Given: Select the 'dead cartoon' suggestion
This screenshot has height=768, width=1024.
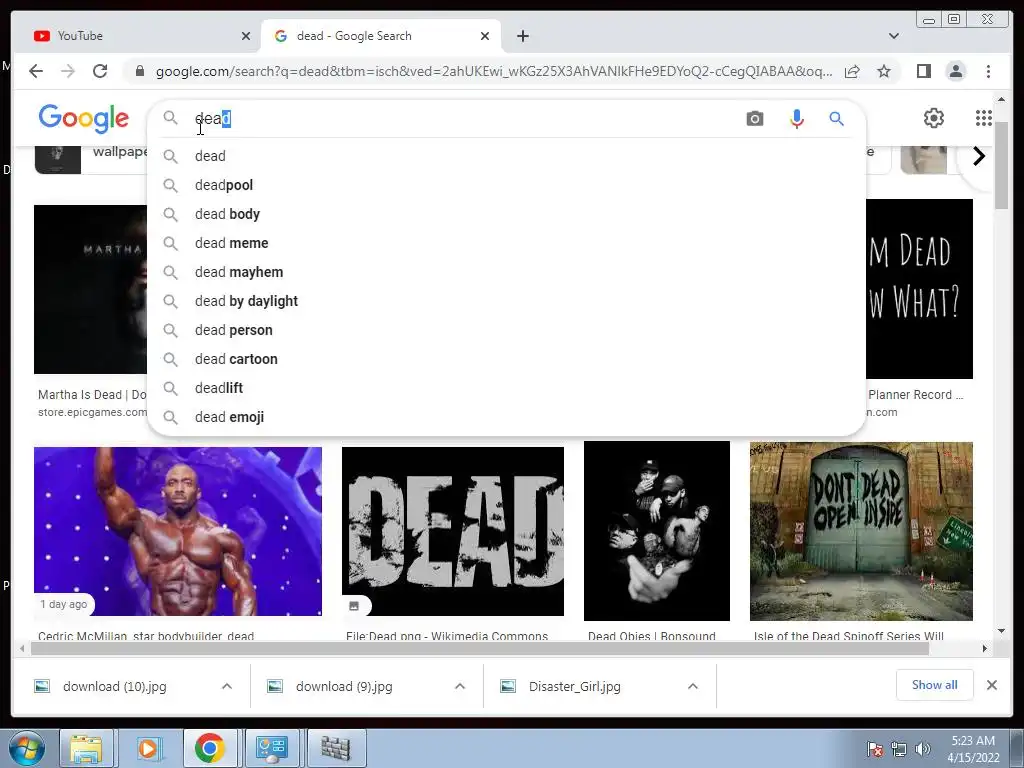Looking at the screenshot, I should pyautogui.click(x=506, y=359).
